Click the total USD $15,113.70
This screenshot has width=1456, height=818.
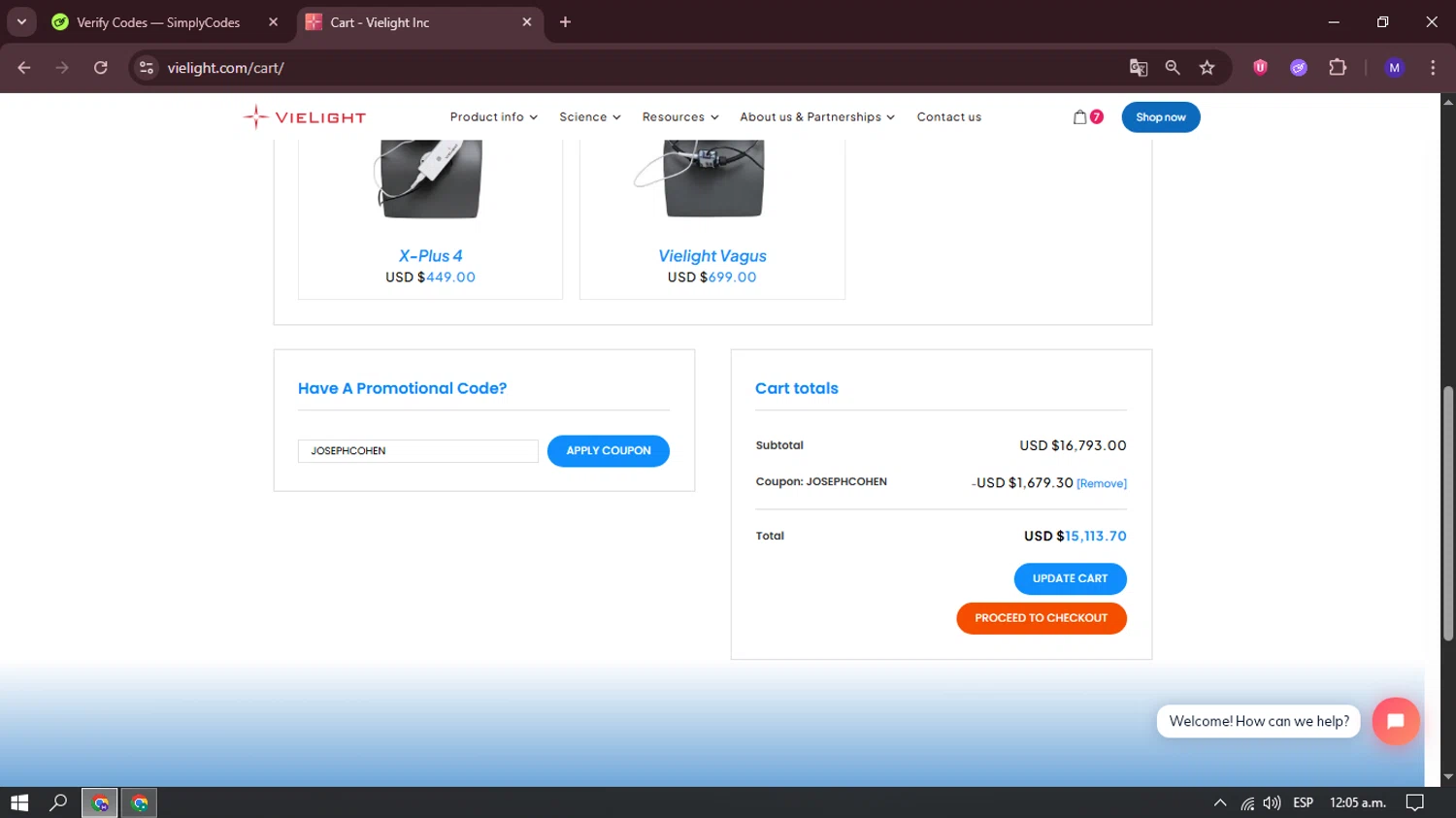[1075, 536]
